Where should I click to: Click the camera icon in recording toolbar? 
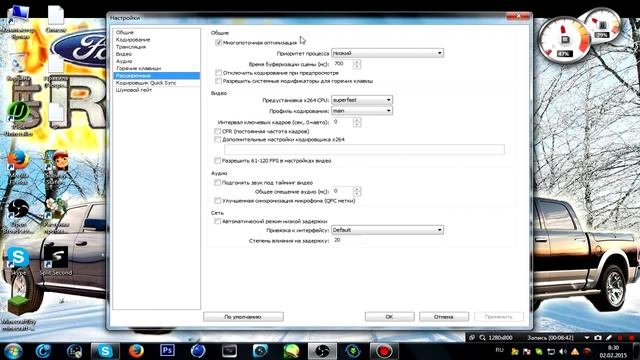click(x=598, y=338)
